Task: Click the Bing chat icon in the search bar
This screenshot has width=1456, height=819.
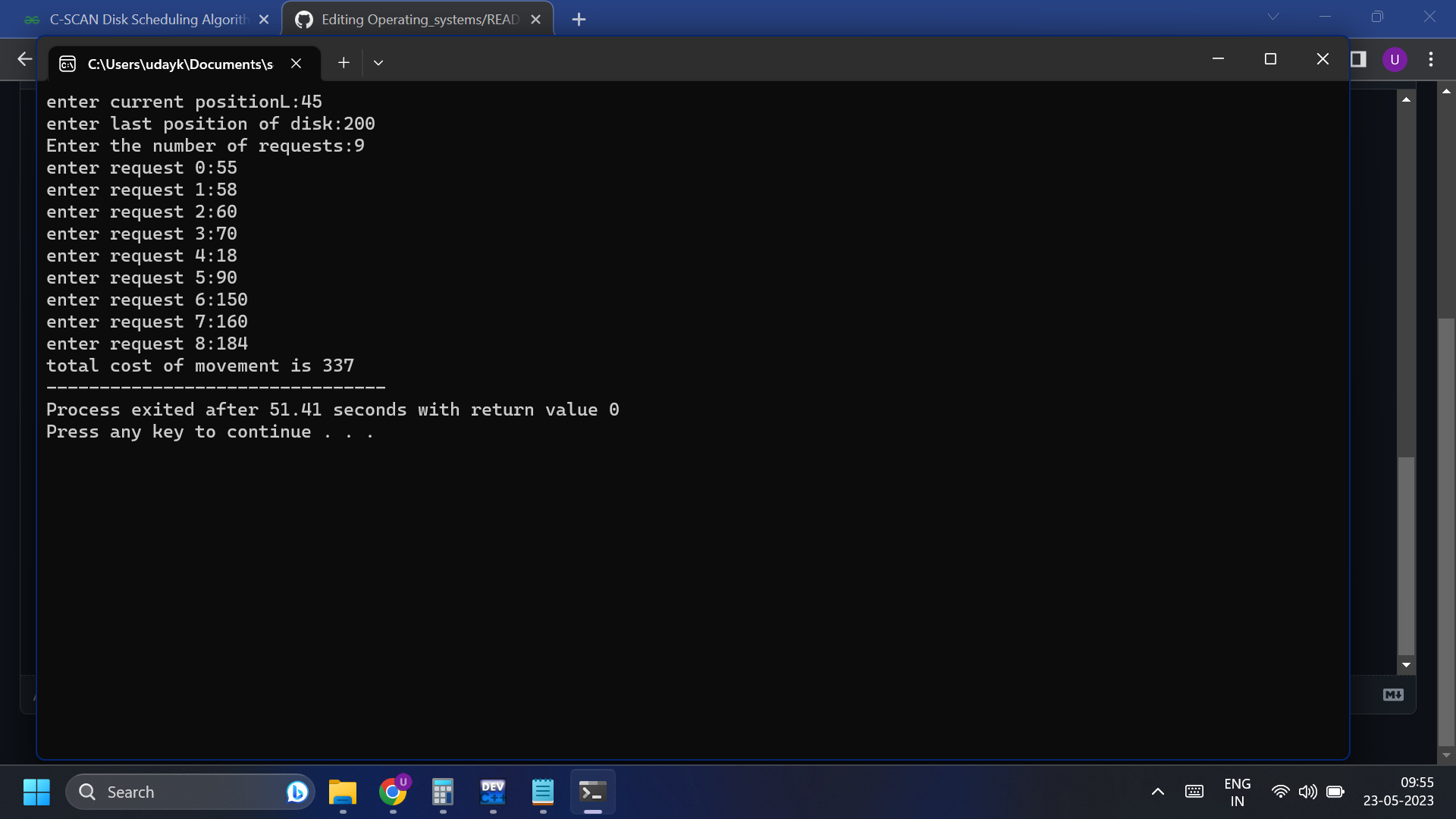Action: [x=296, y=791]
